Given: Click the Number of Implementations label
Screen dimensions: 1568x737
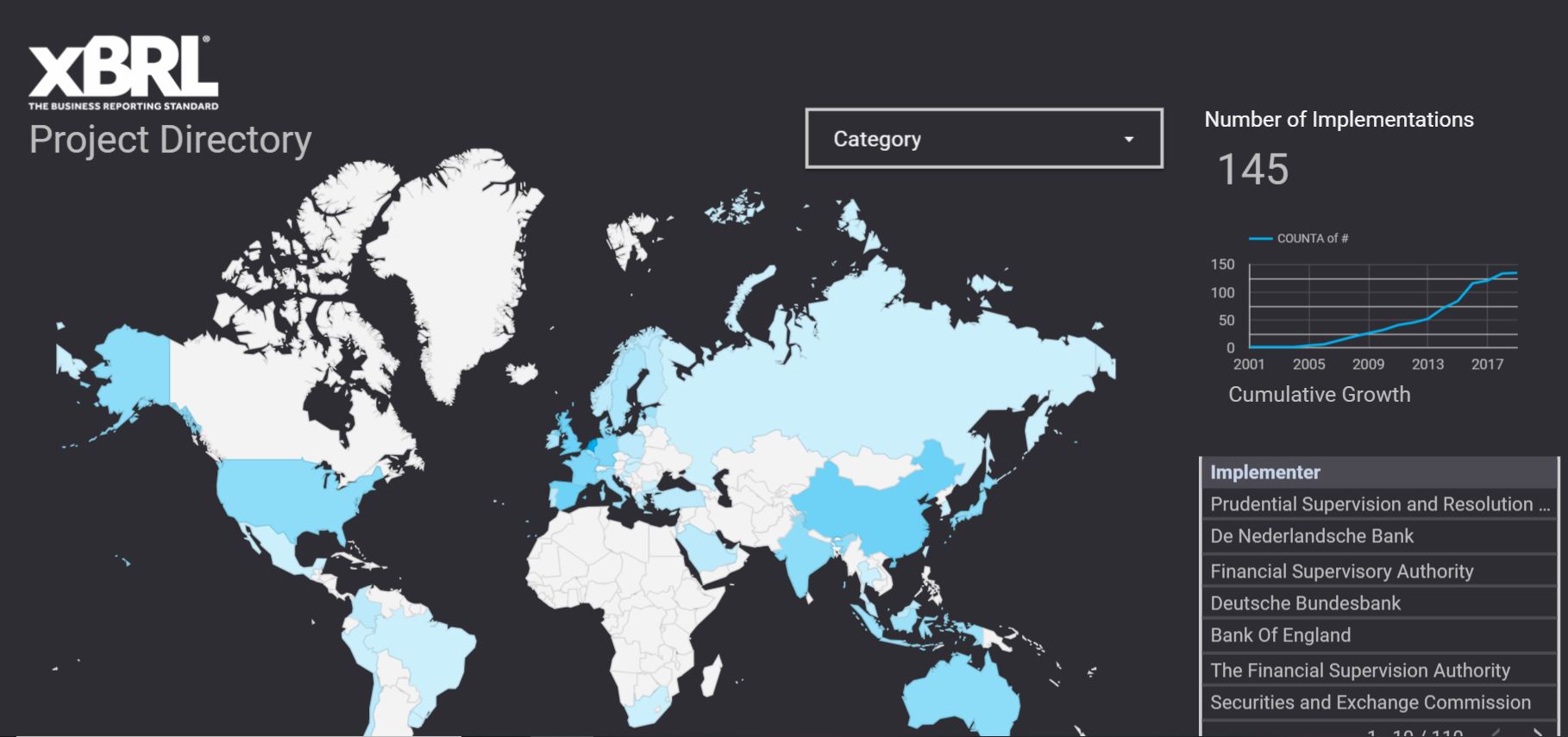Looking at the screenshot, I should point(1339,120).
